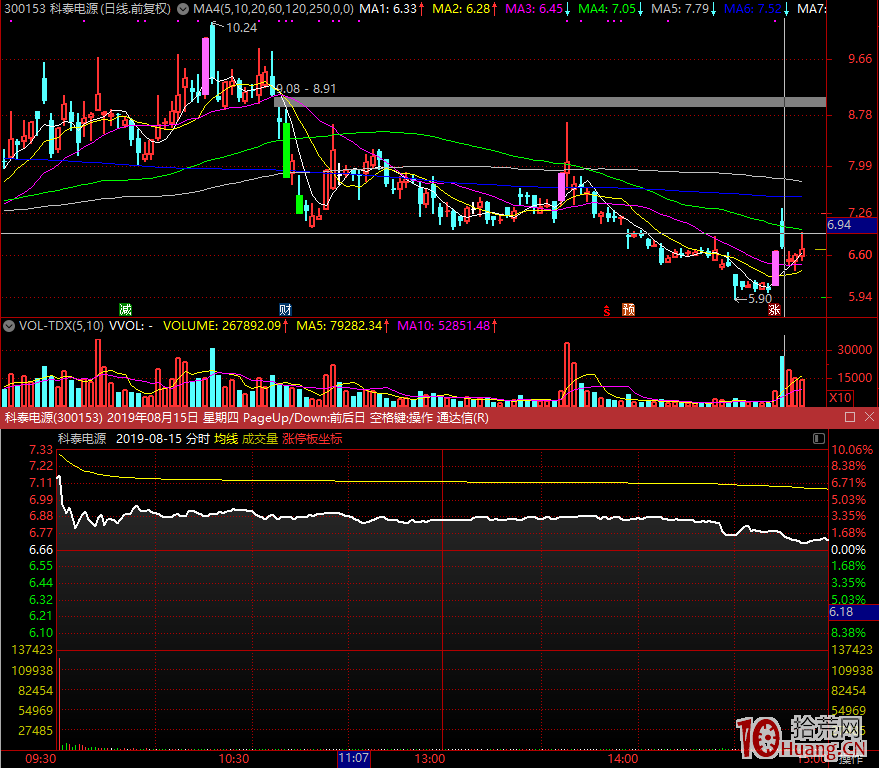Click the 10:30 time axis label

[234, 759]
